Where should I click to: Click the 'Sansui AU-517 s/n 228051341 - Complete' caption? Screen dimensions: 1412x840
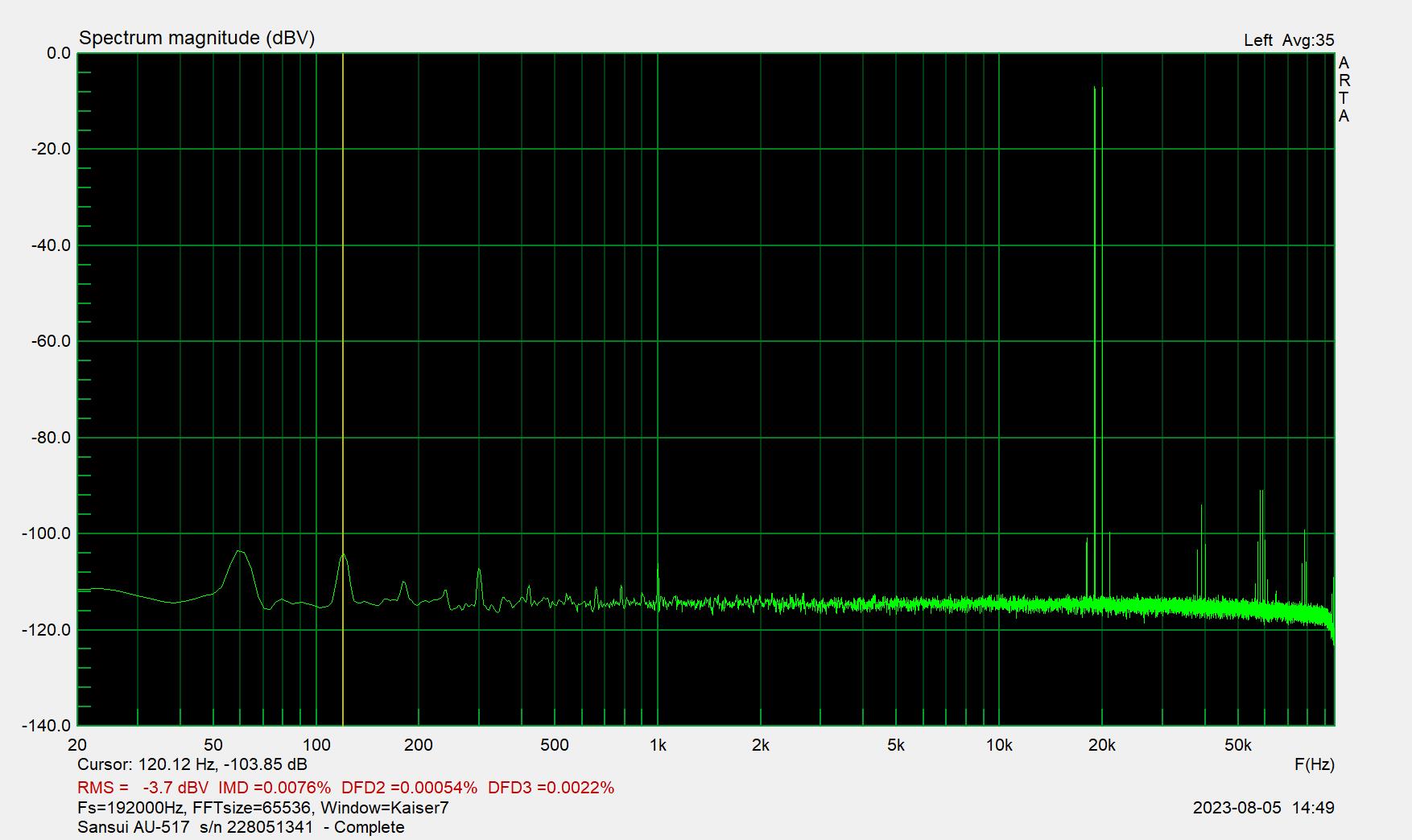(241, 827)
